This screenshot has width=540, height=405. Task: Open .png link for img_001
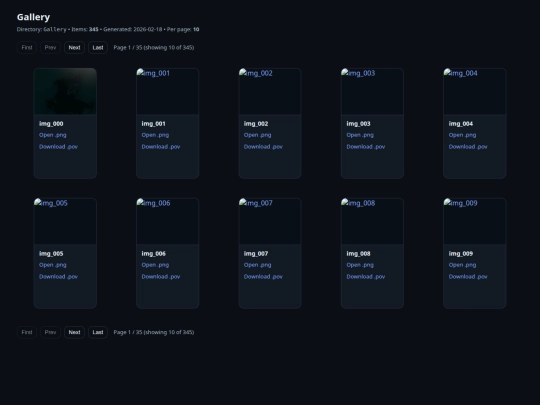(155, 135)
